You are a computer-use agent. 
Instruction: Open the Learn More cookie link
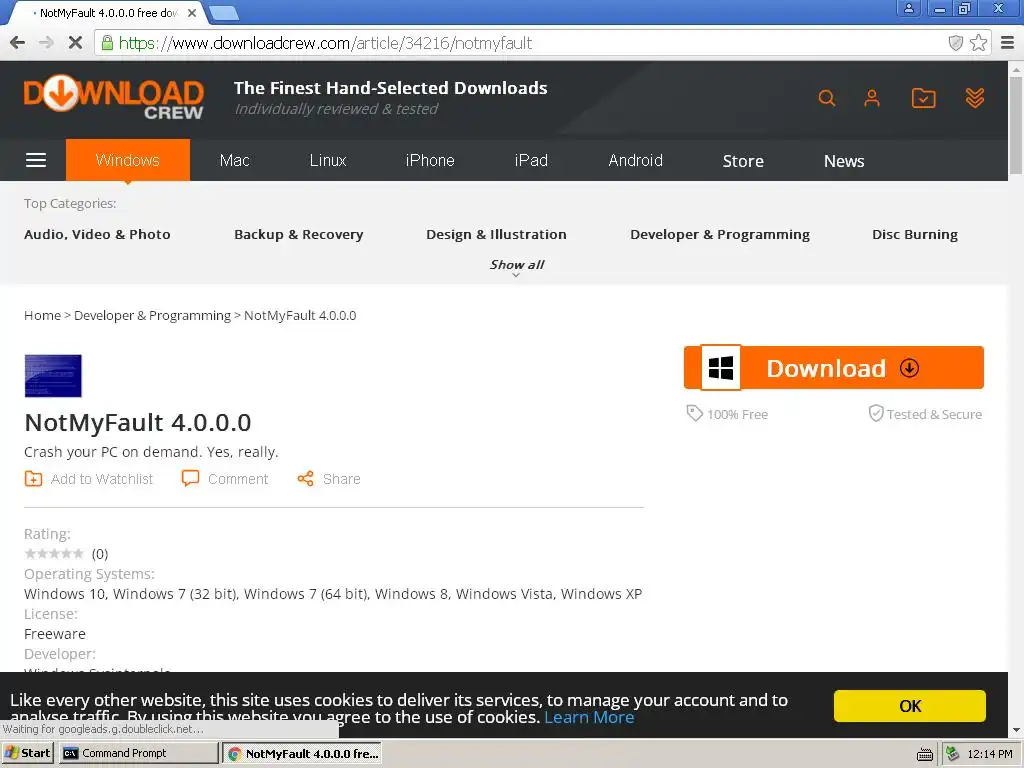coord(589,717)
